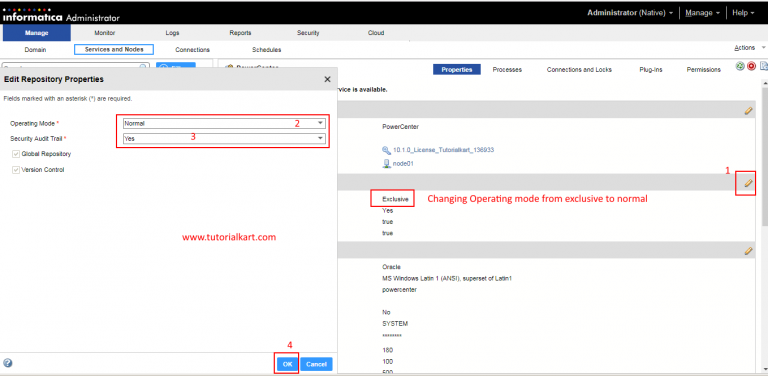Open the help question mark icon in dialog
This screenshot has height=376, width=768.
point(7,363)
